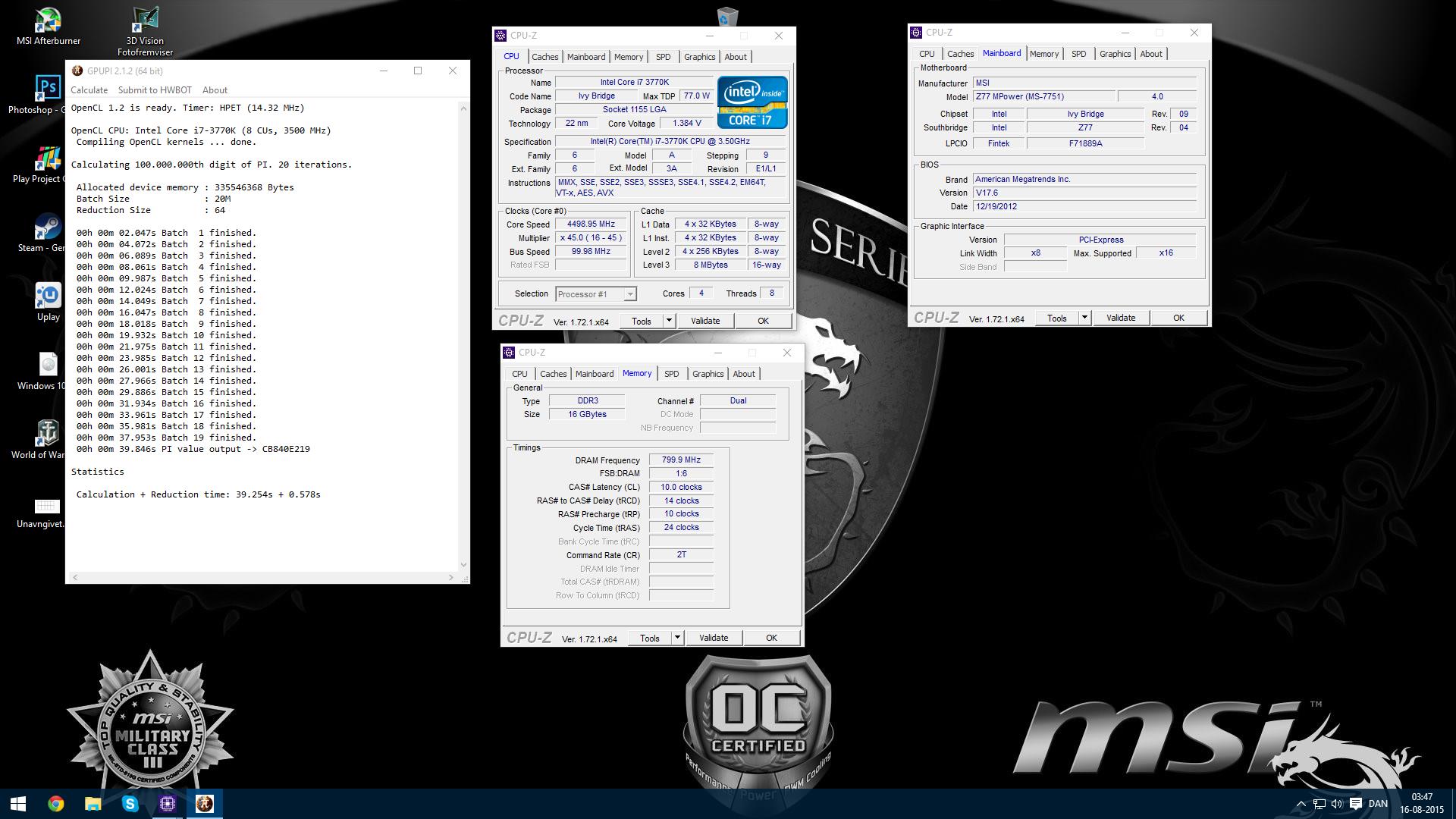Image resolution: width=1456 pixels, height=819 pixels.
Task: Open clock and date in taskbar
Action: [x=1422, y=803]
